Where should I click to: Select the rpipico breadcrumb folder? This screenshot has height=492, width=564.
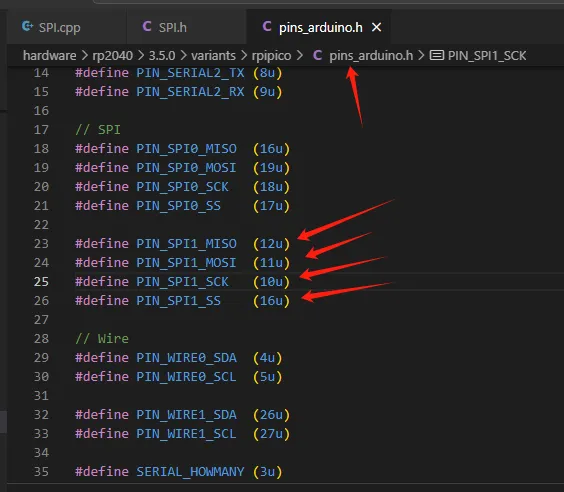pos(272,55)
